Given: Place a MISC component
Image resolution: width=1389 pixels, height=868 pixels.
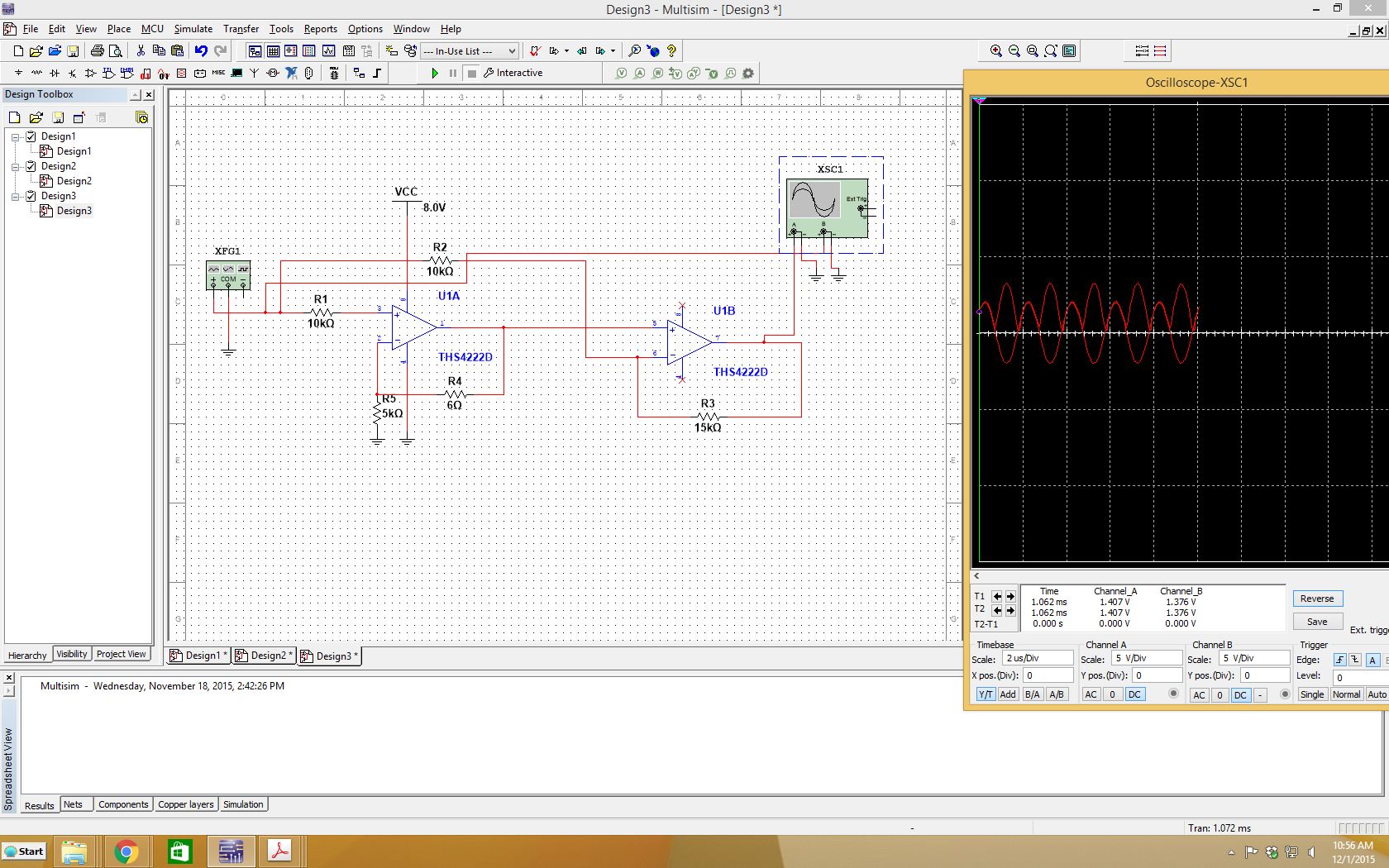Looking at the screenshot, I should 218,74.
